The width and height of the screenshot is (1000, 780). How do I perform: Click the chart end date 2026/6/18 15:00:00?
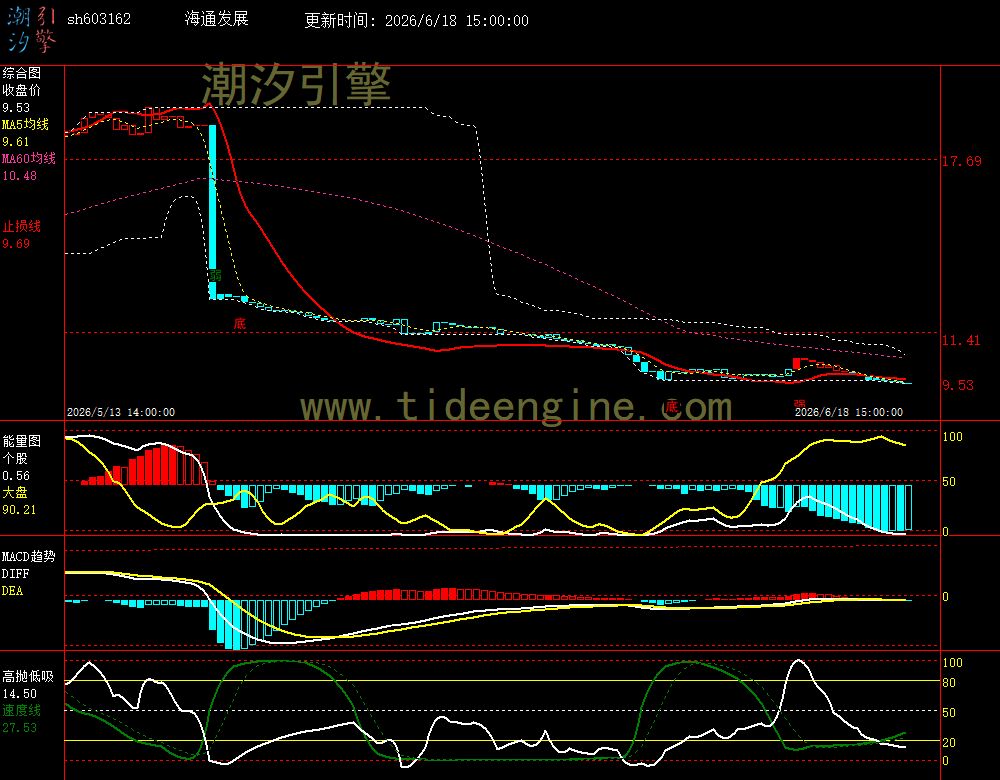[849, 412]
